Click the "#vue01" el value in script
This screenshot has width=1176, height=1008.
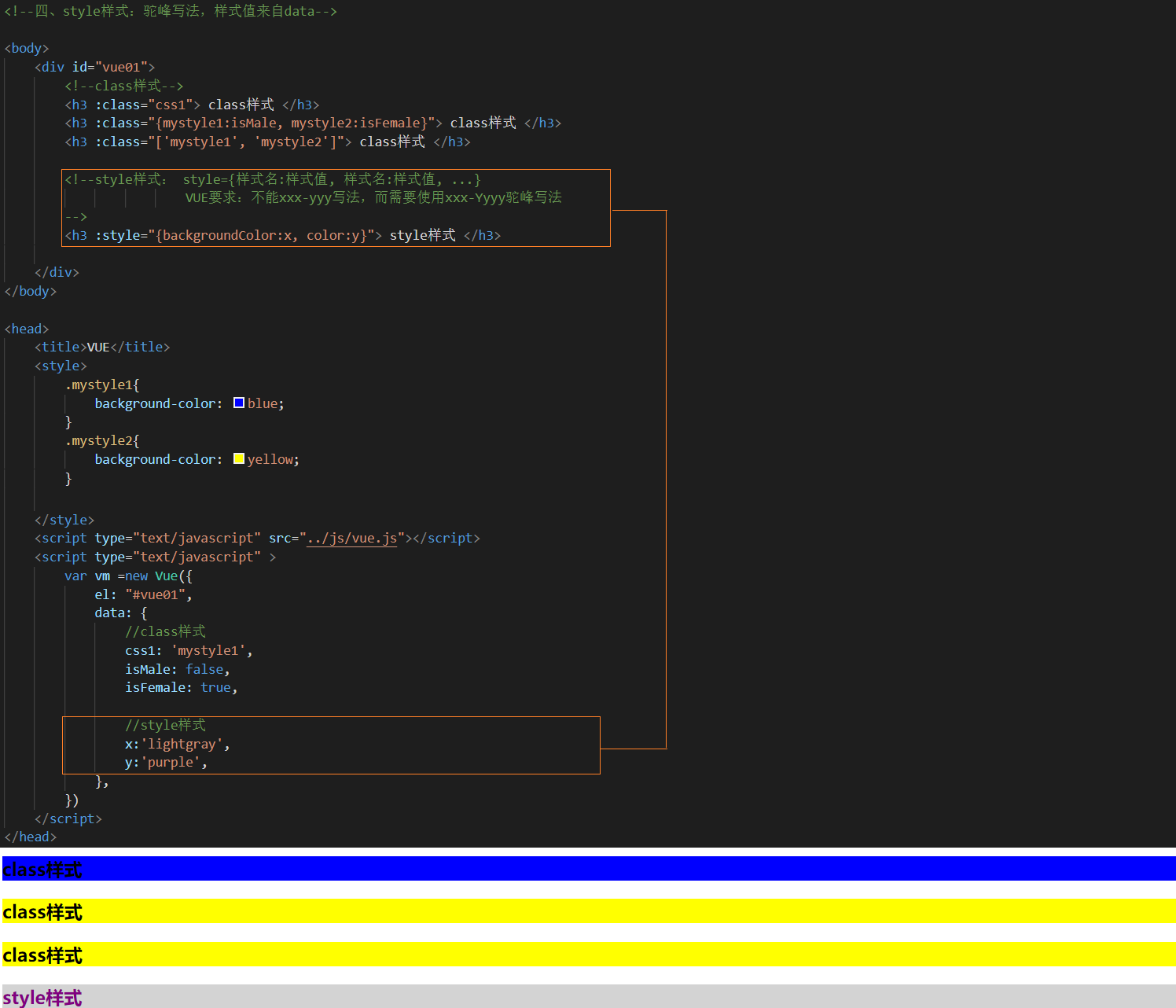[156, 595]
